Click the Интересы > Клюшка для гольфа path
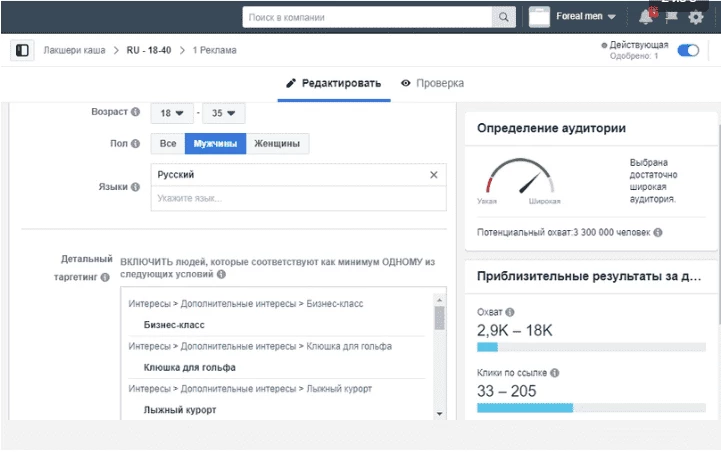The width and height of the screenshot is (721, 457). click(x=260, y=346)
